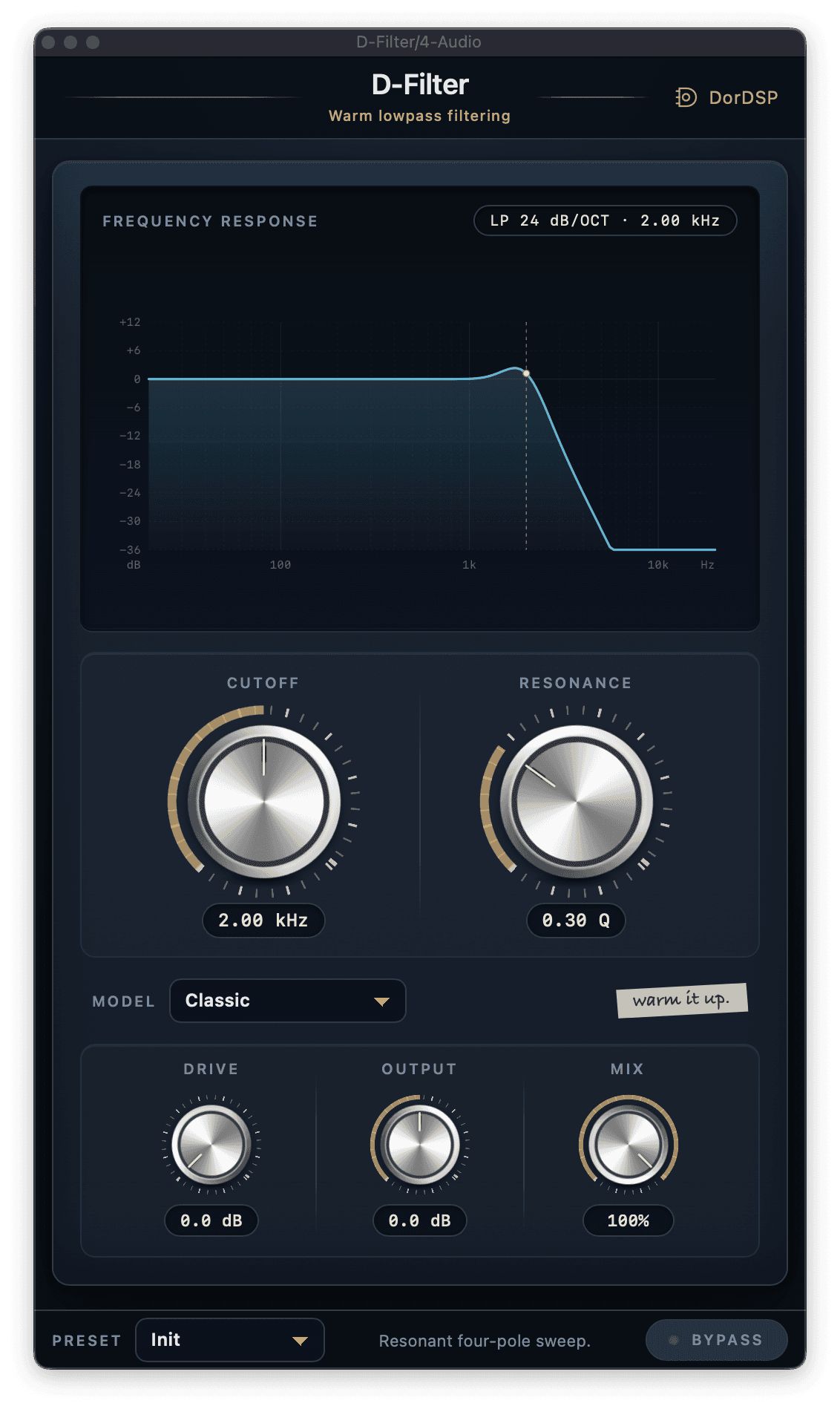Click the 'warm it up.' note
The width and height of the screenshot is (840, 1409).
click(x=682, y=999)
